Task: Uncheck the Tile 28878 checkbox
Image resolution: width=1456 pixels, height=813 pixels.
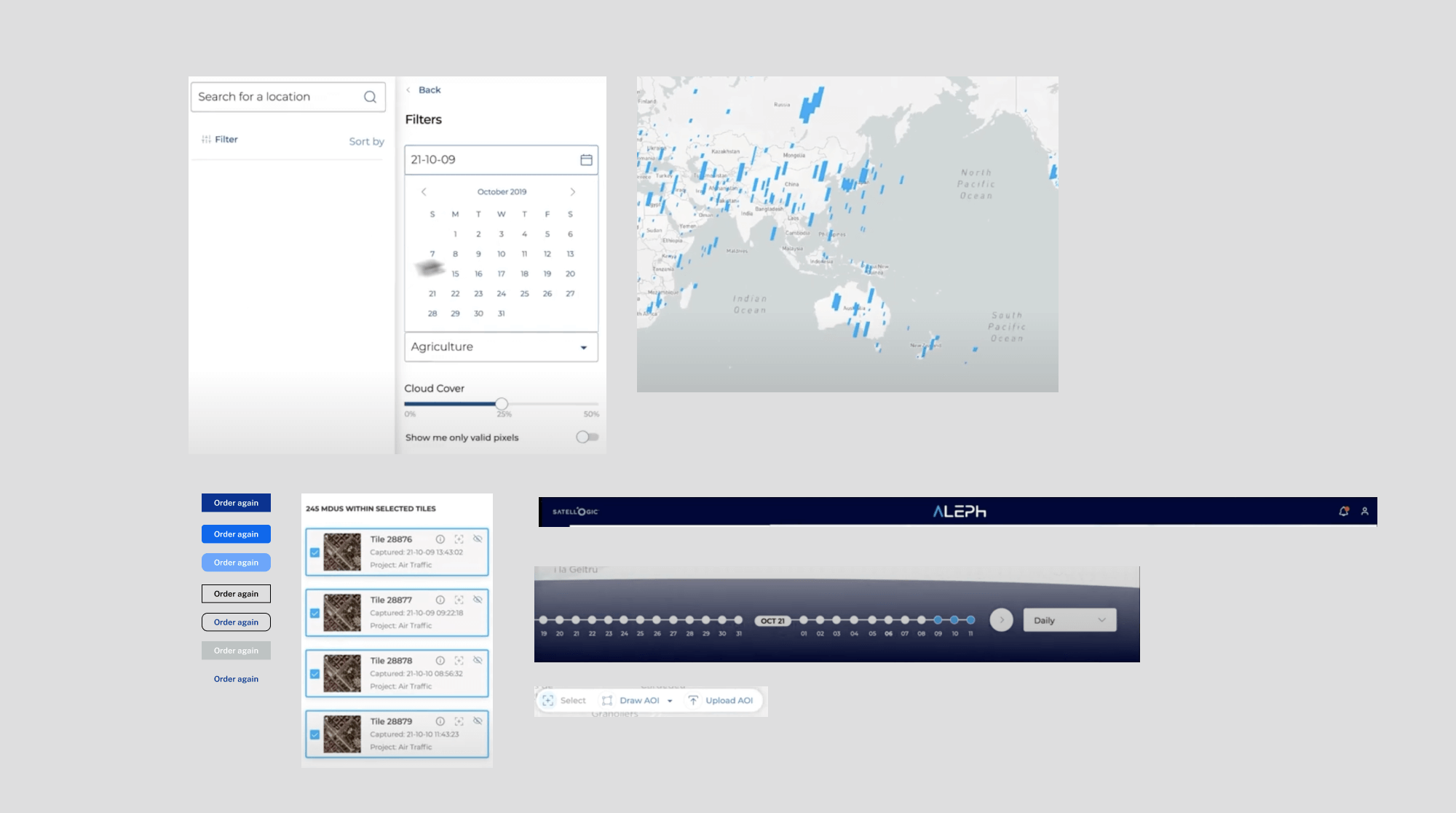Action: [314, 674]
